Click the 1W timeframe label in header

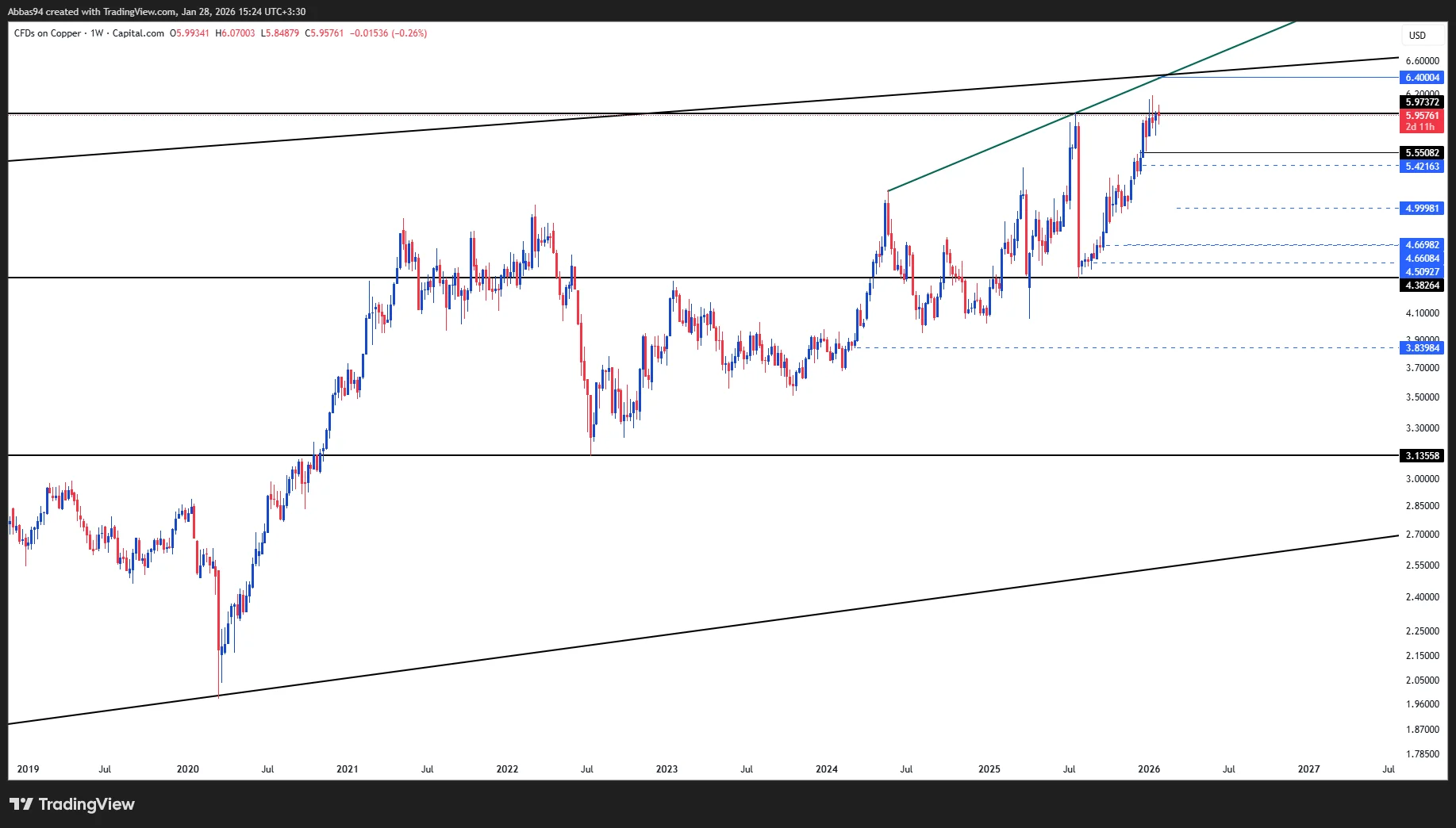(97, 33)
